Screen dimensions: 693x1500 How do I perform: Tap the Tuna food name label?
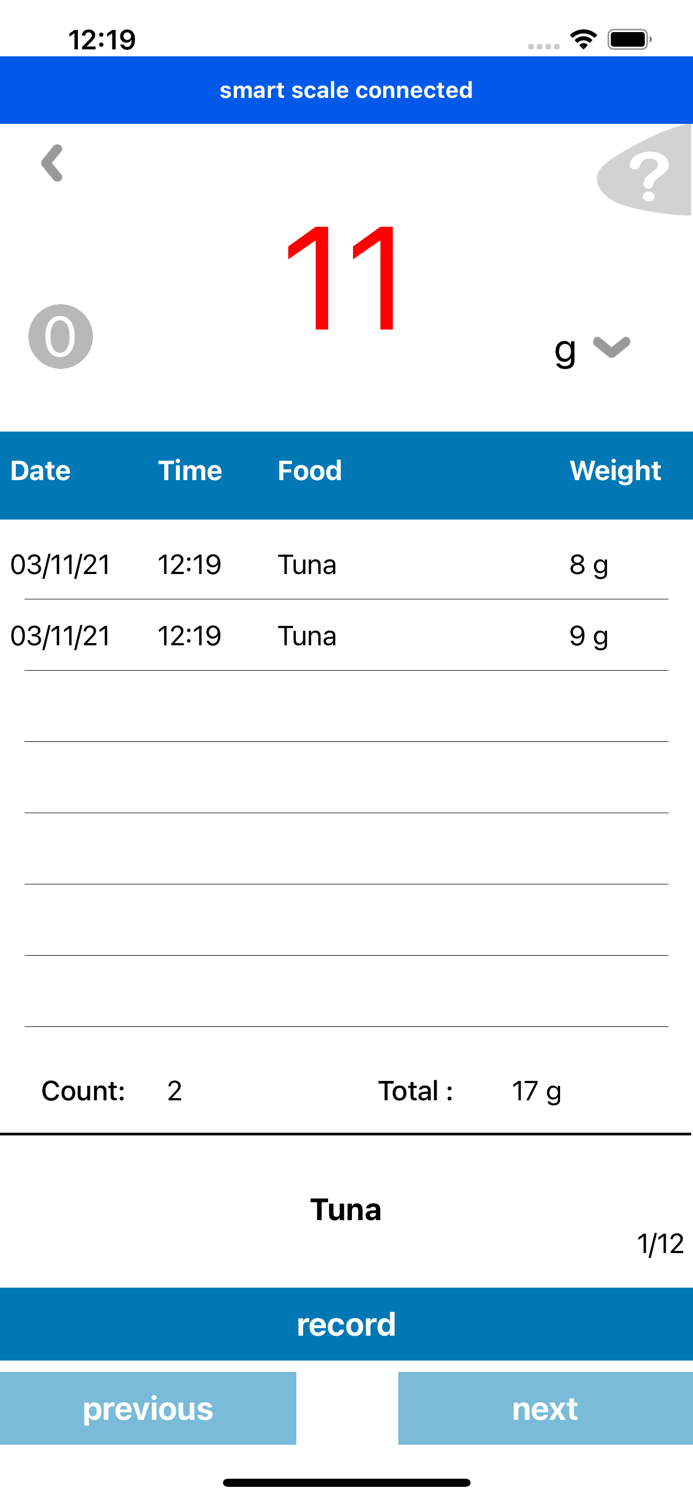346,1209
